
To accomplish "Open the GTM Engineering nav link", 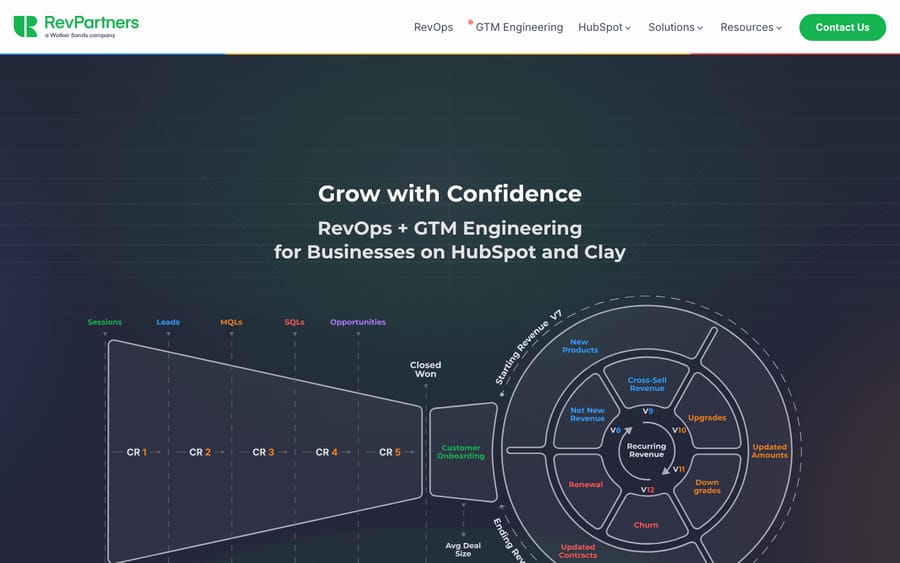I will [x=519, y=27].
